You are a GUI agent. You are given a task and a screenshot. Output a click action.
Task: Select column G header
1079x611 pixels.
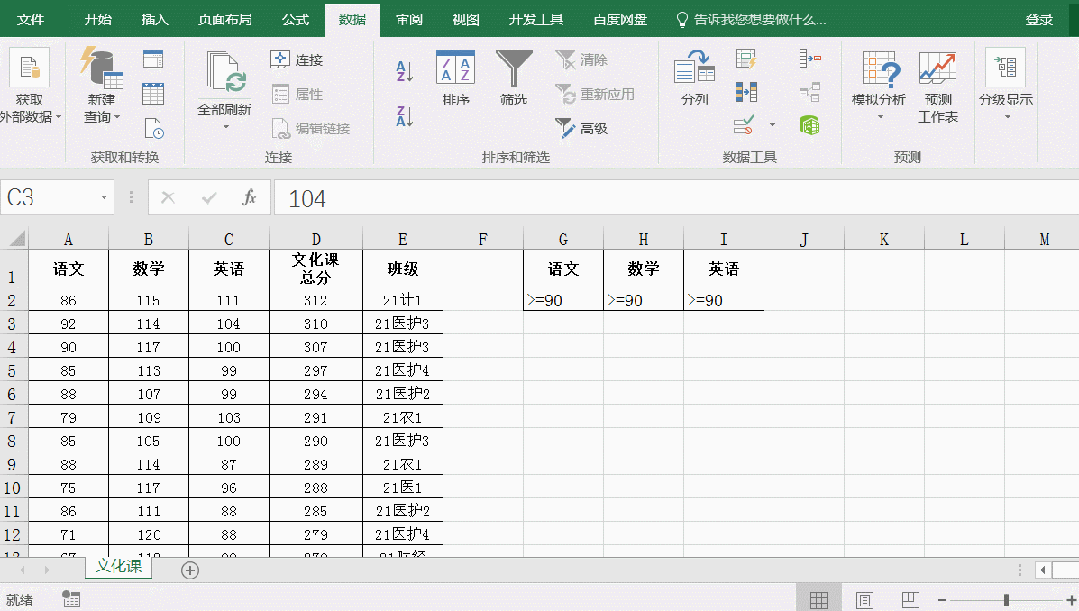(x=563, y=239)
